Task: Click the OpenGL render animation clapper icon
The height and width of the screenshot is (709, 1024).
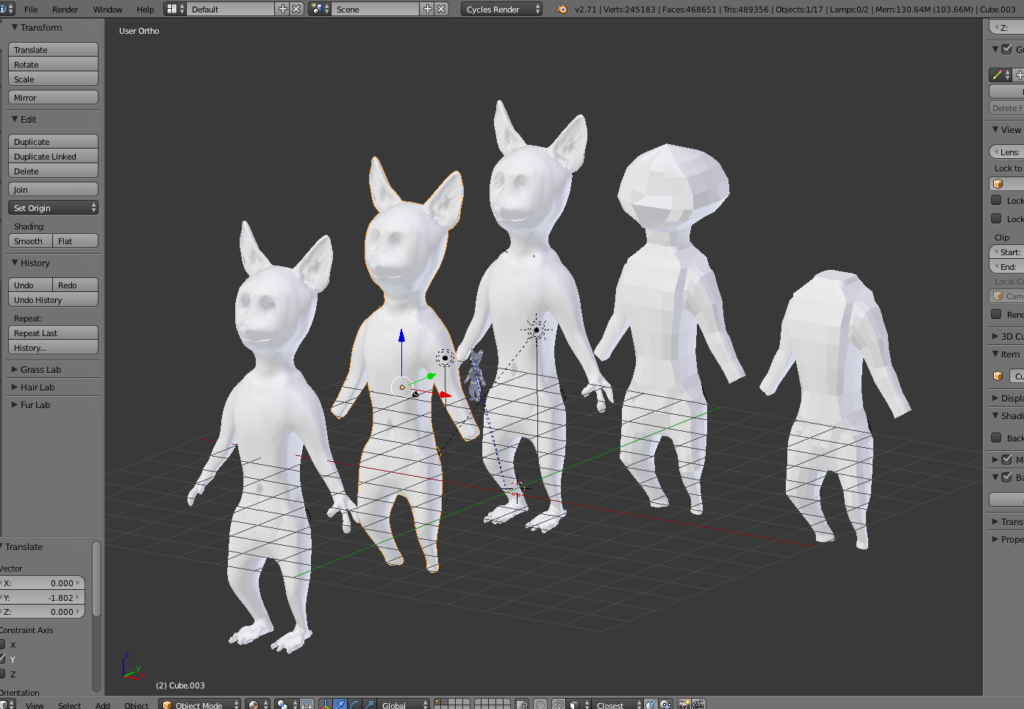Action: coord(697,704)
